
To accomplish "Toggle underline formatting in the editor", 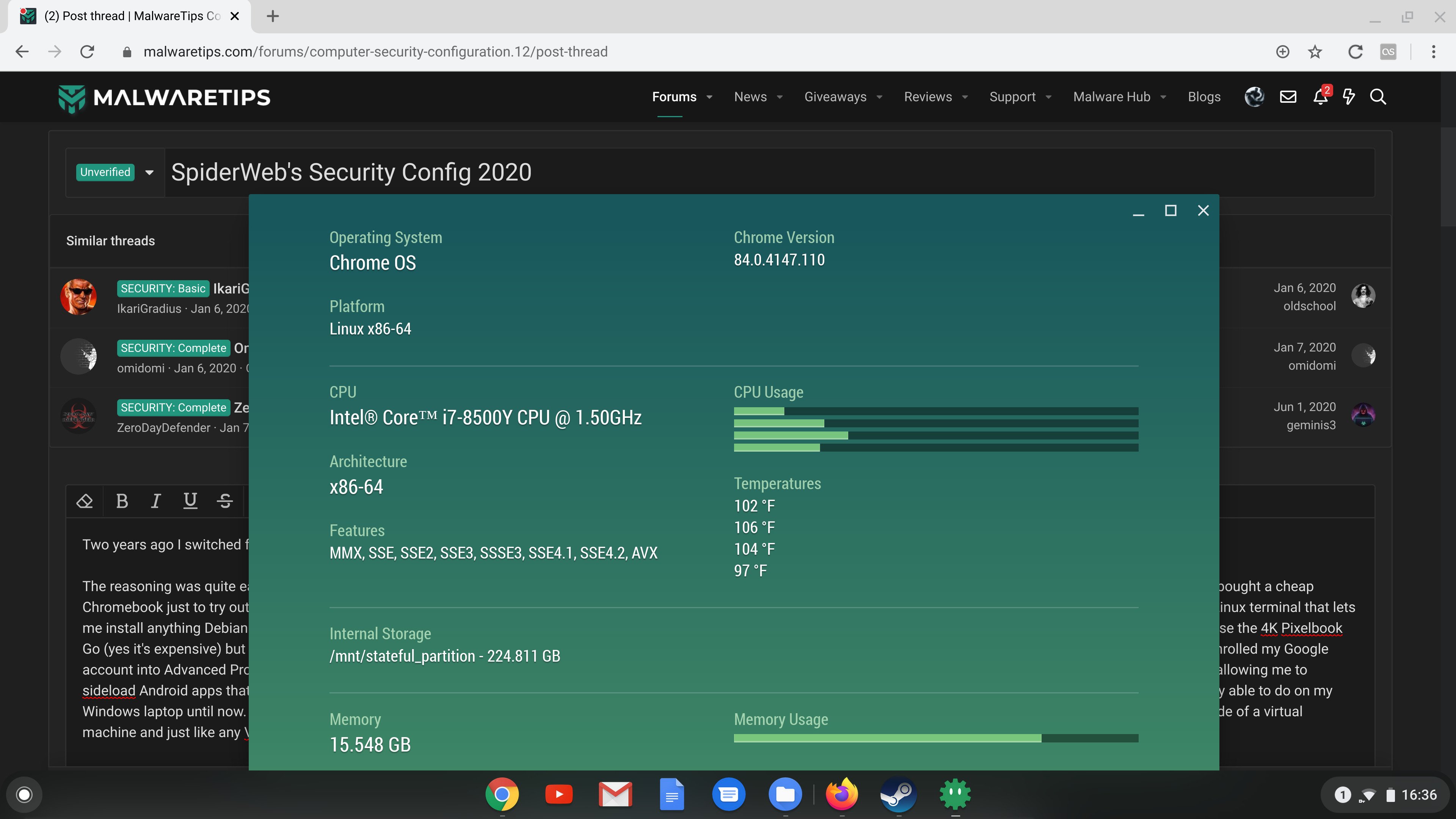I will pos(190,501).
